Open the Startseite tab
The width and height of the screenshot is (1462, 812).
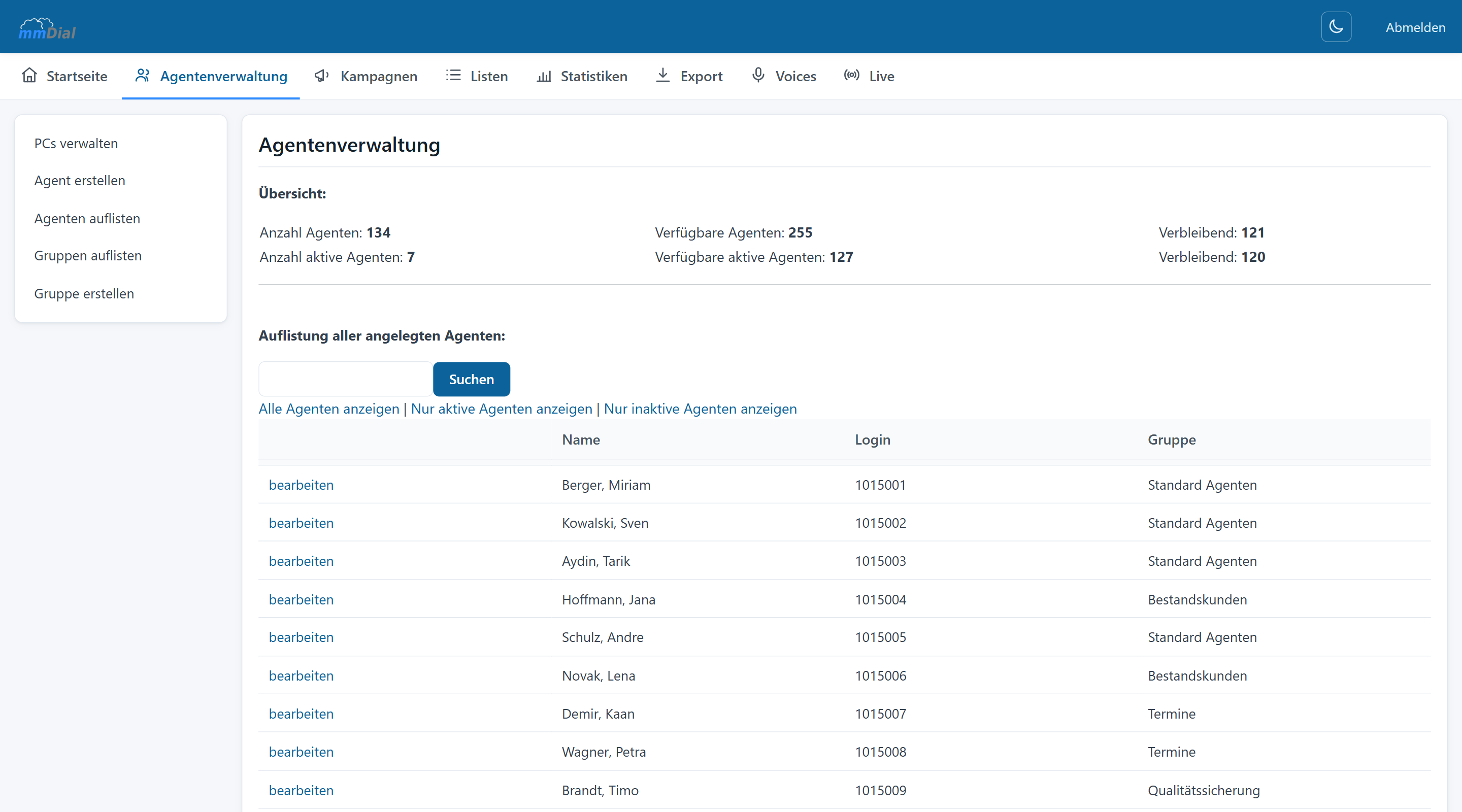click(64, 76)
